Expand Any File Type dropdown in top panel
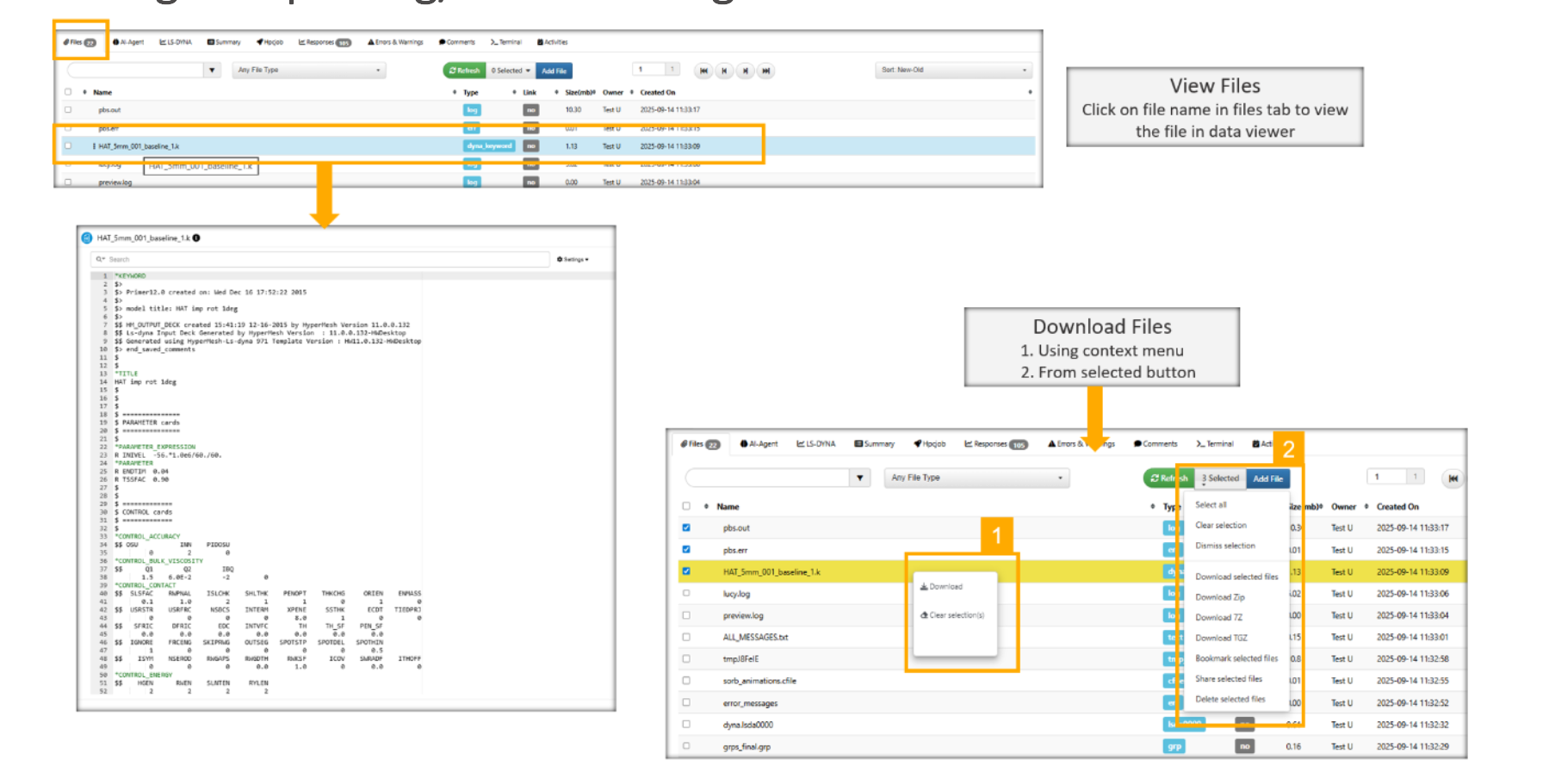This screenshot has width=1549, height=784. tap(308, 71)
